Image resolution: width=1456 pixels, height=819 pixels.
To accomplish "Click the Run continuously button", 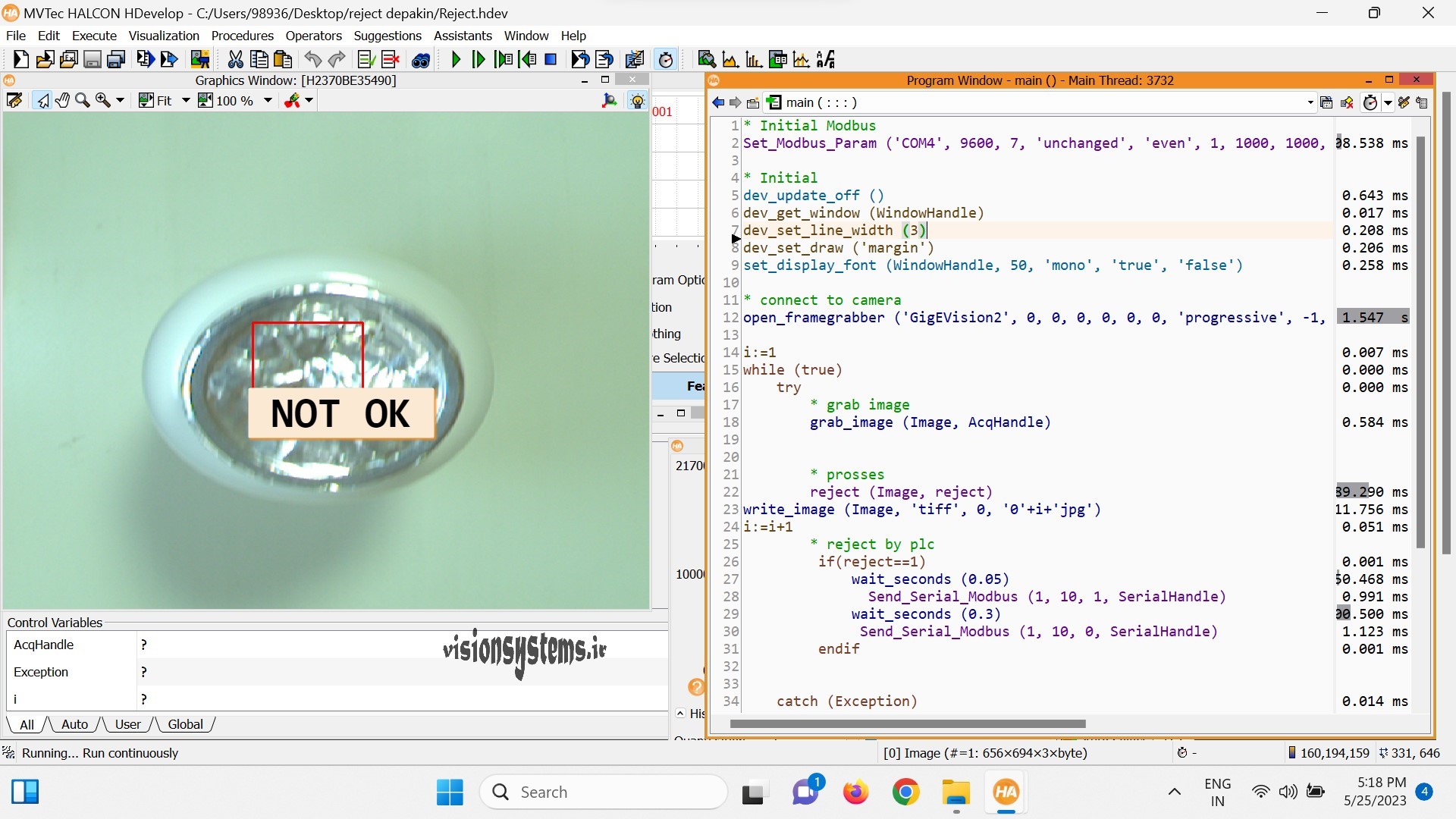I will [x=454, y=59].
